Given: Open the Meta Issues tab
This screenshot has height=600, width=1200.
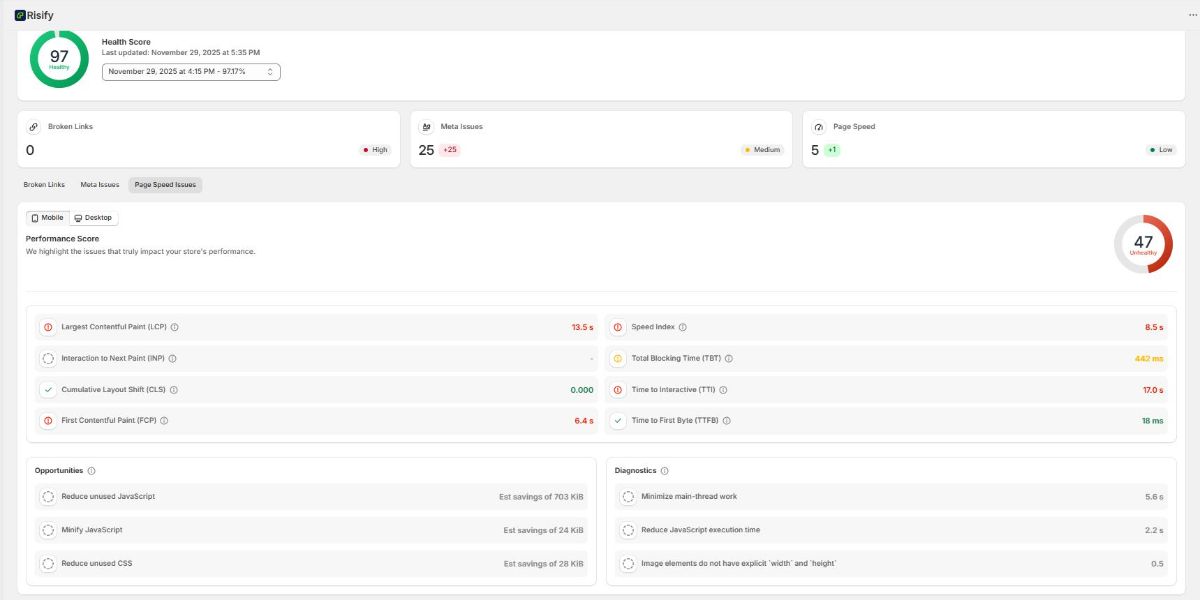Looking at the screenshot, I should (x=100, y=185).
